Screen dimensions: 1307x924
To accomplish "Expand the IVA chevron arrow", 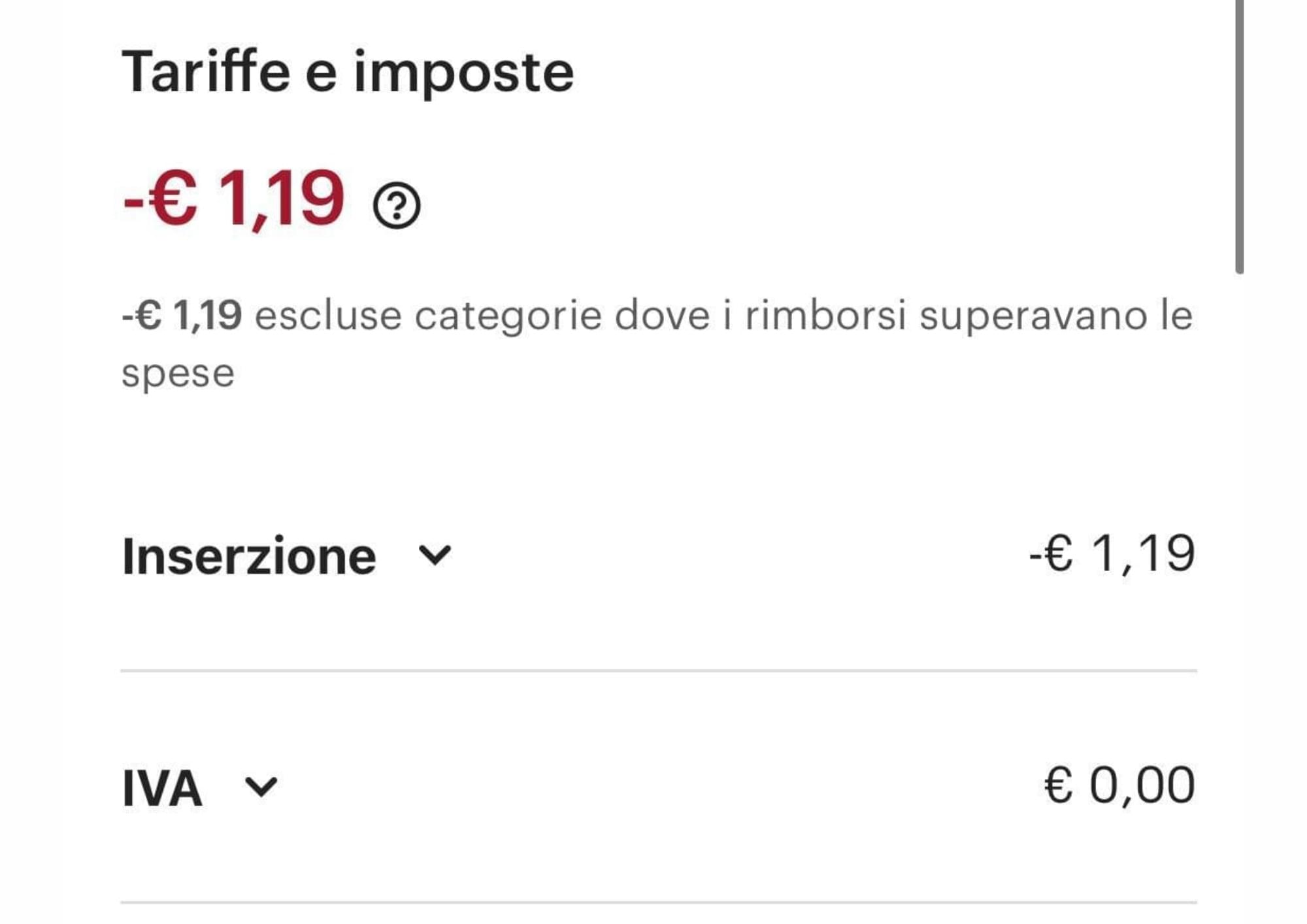I will 261,787.
